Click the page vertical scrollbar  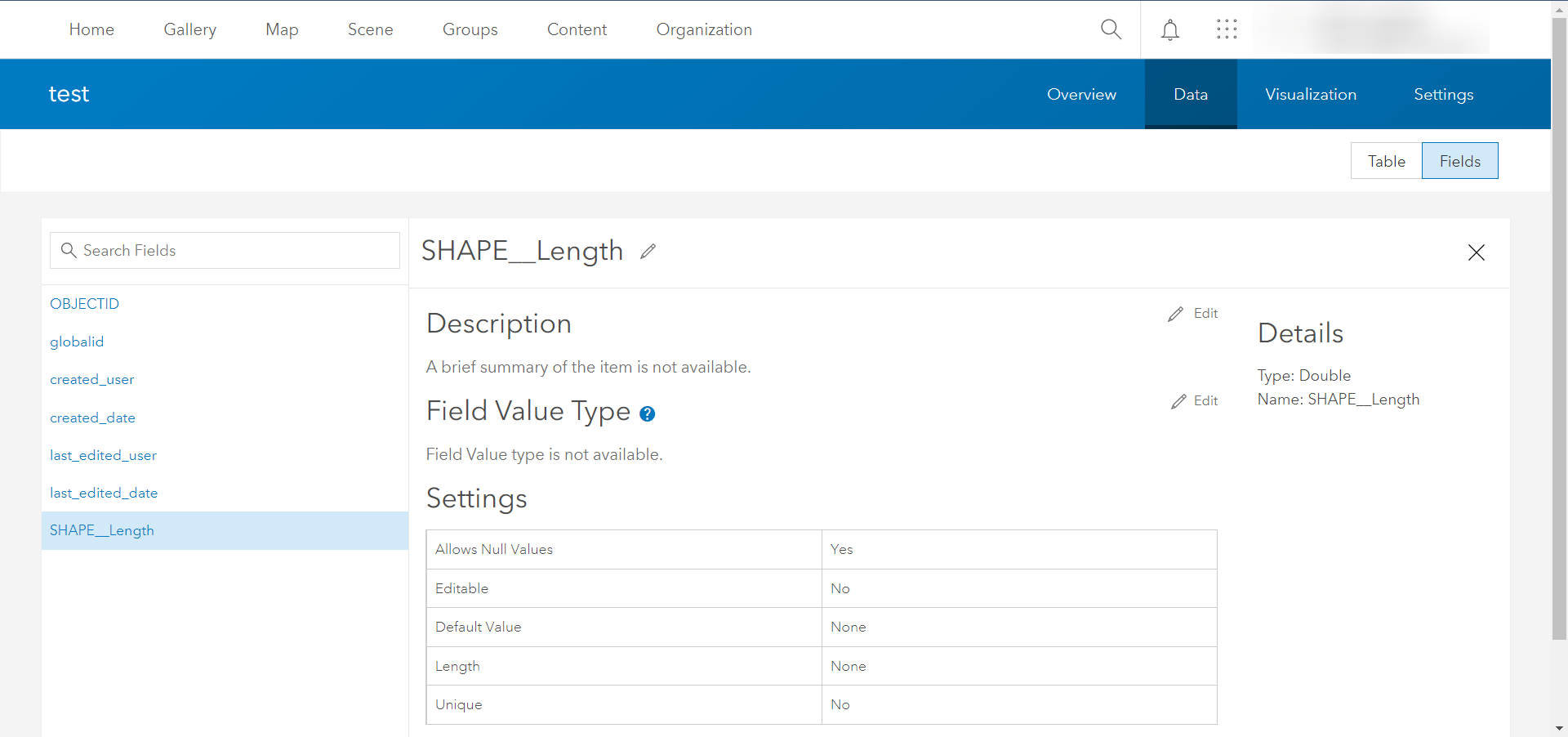coord(1559,327)
